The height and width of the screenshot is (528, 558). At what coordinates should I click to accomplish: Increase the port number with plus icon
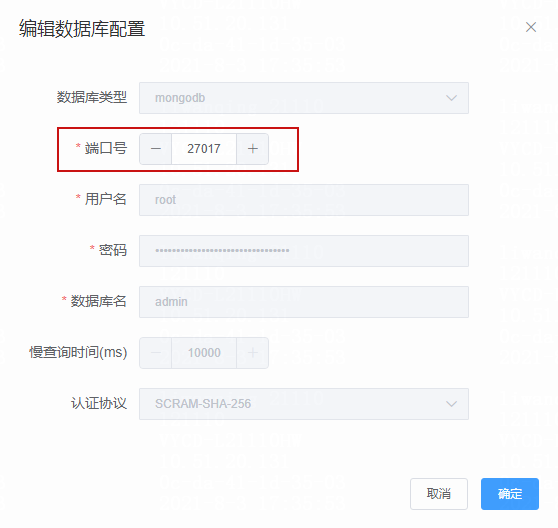(253, 149)
